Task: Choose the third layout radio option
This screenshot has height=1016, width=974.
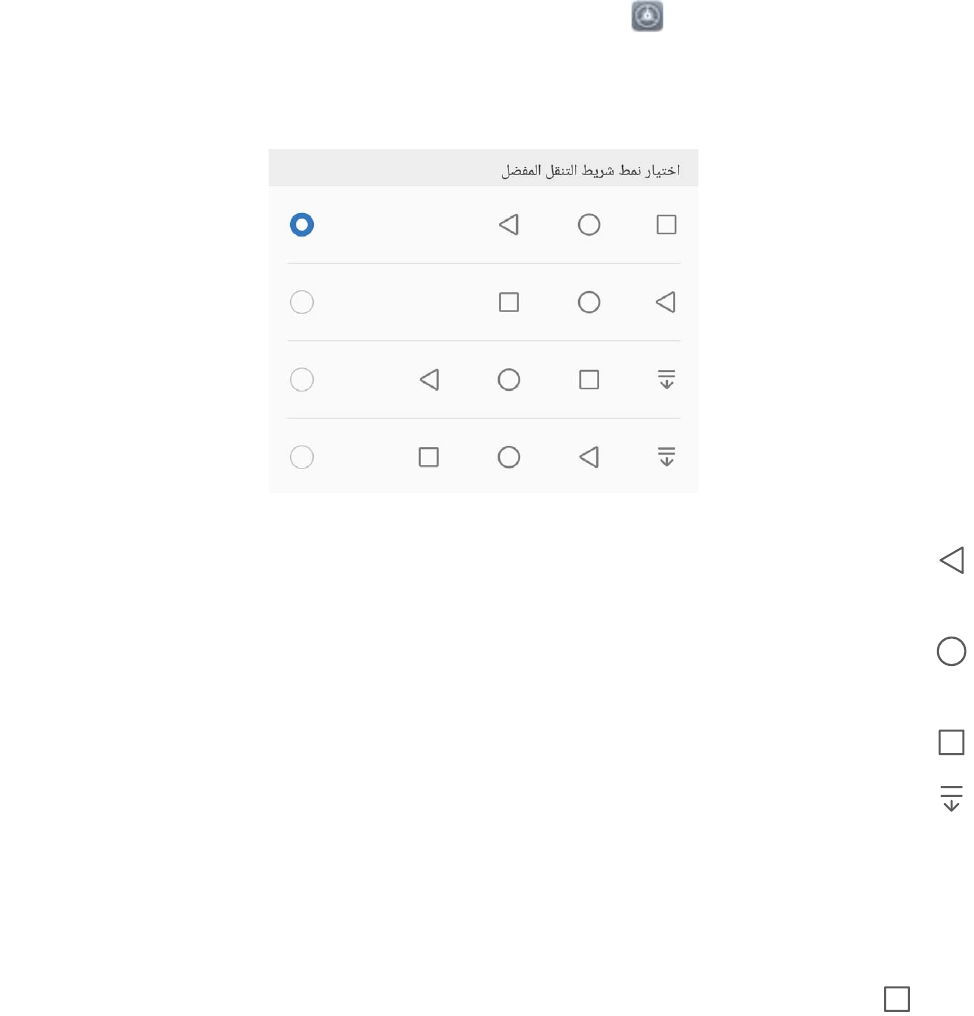Action: click(301, 380)
